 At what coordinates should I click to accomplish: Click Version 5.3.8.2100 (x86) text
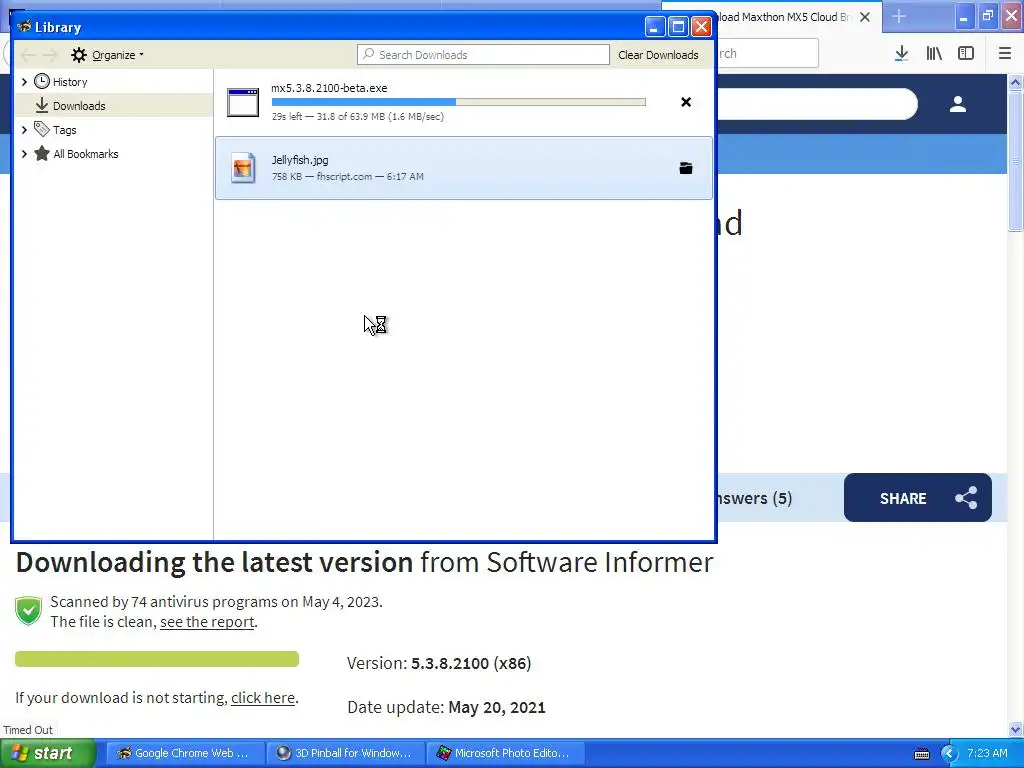pyautogui.click(x=439, y=664)
